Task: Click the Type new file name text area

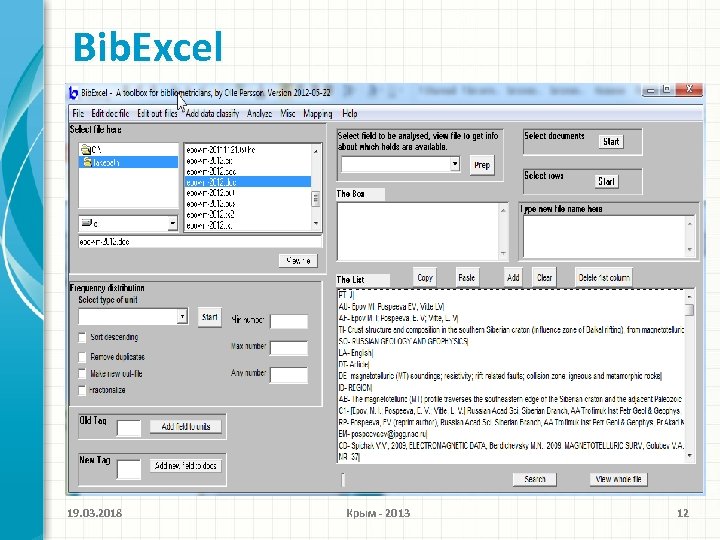Action: (604, 236)
